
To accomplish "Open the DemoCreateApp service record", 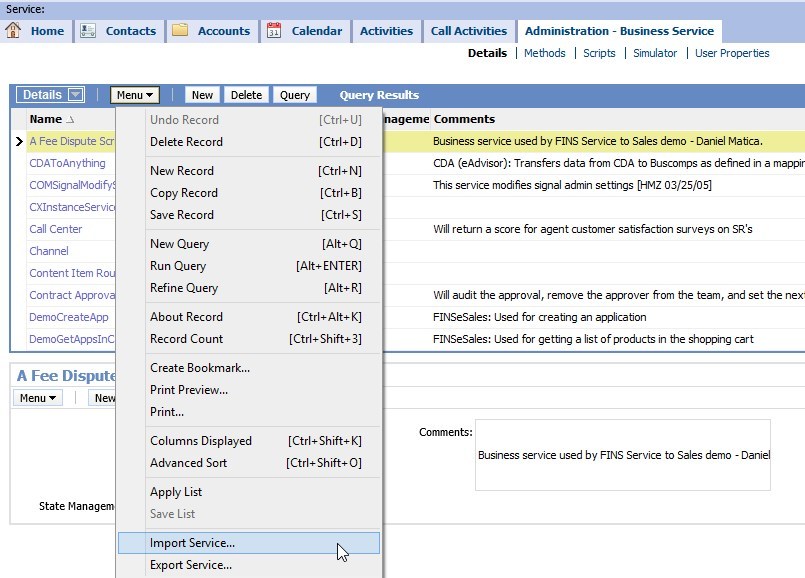I will [x=69, y=317].
